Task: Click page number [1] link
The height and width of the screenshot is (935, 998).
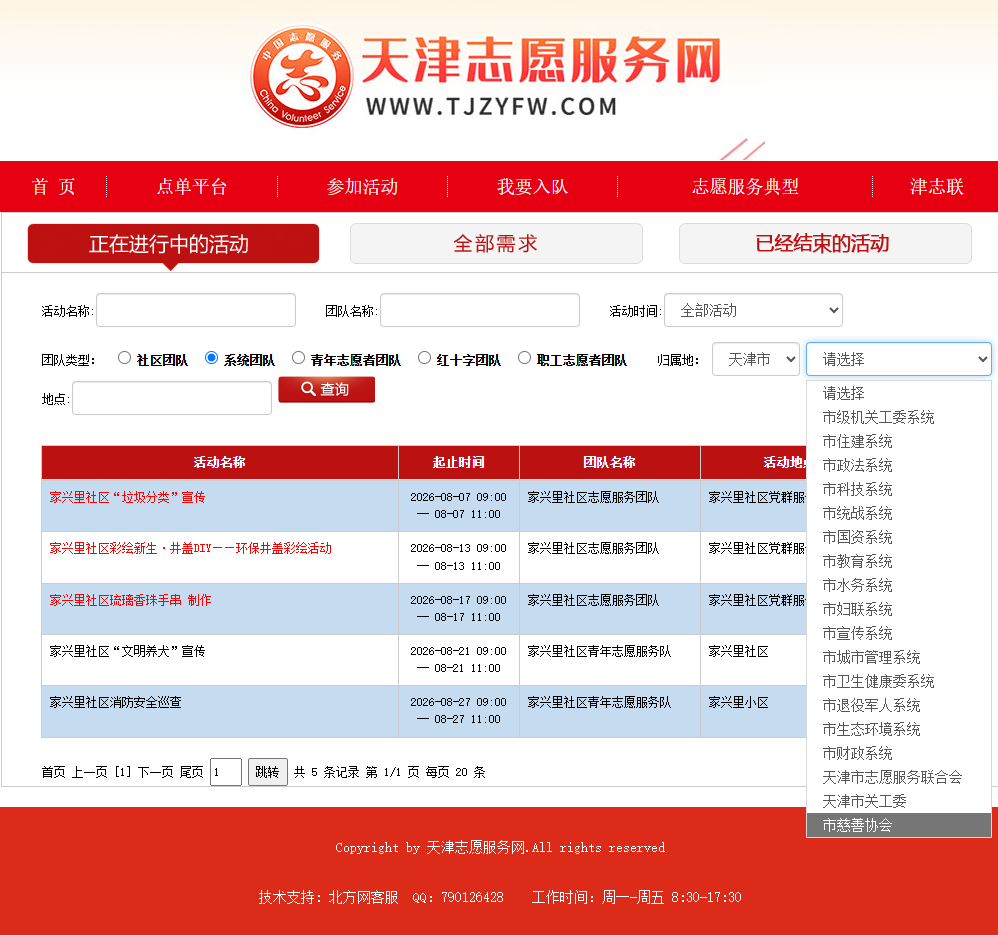Action: pyautogui.click(x=123, y=772)
